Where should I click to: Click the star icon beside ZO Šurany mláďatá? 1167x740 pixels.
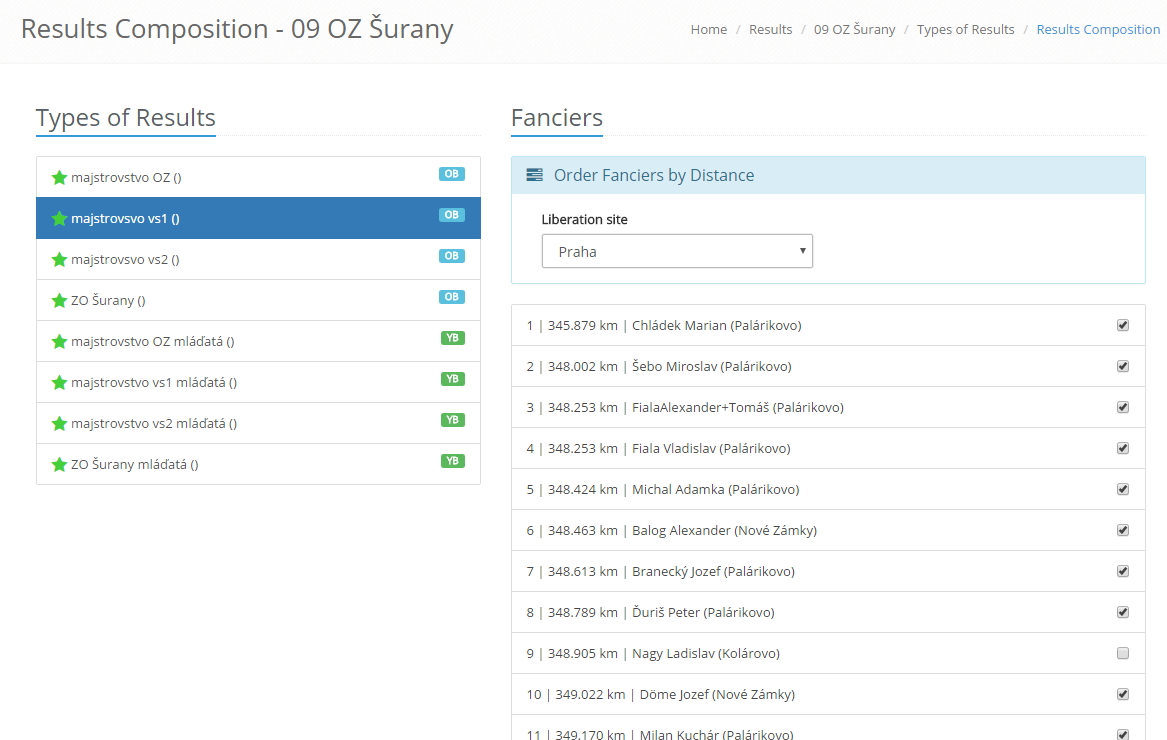(59, 465)
